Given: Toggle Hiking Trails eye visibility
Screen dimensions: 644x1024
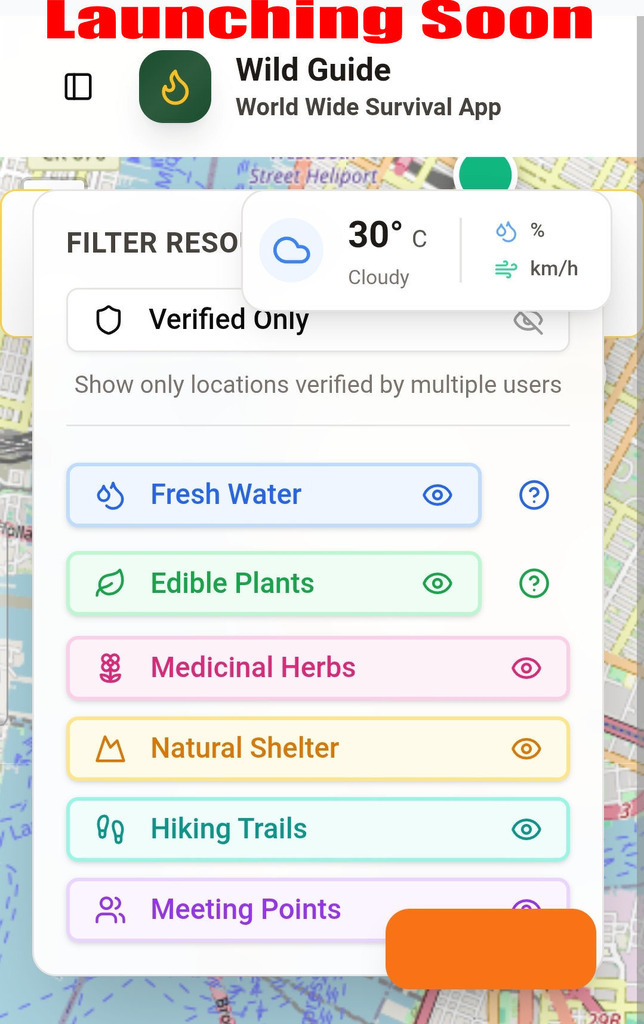Looking at the screenshot, I should (526, 829).
